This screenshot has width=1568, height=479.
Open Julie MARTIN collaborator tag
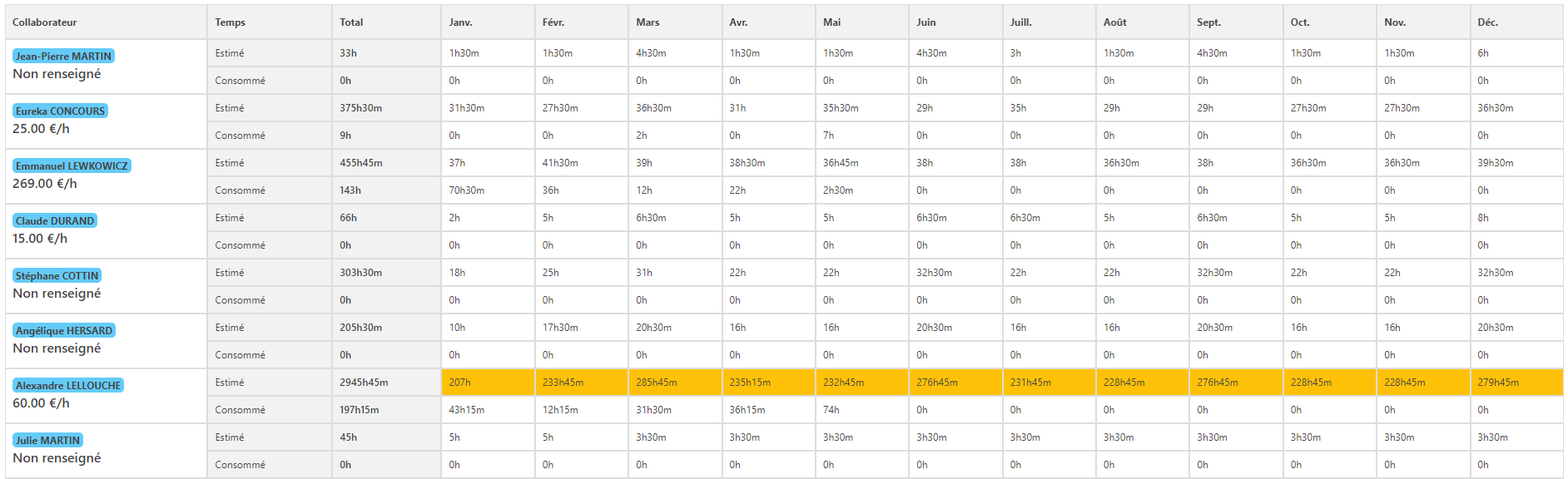coord(47,440)
